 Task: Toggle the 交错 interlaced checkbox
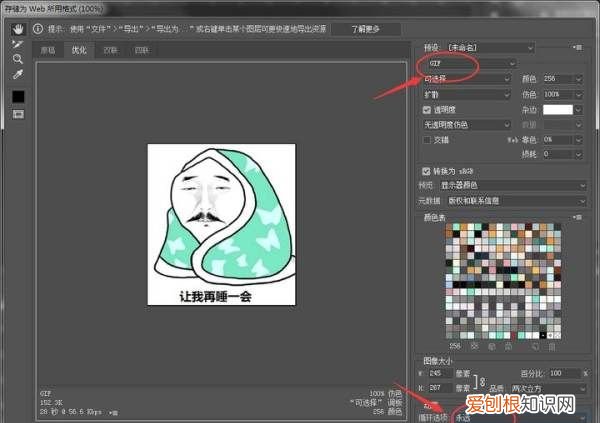427,140
